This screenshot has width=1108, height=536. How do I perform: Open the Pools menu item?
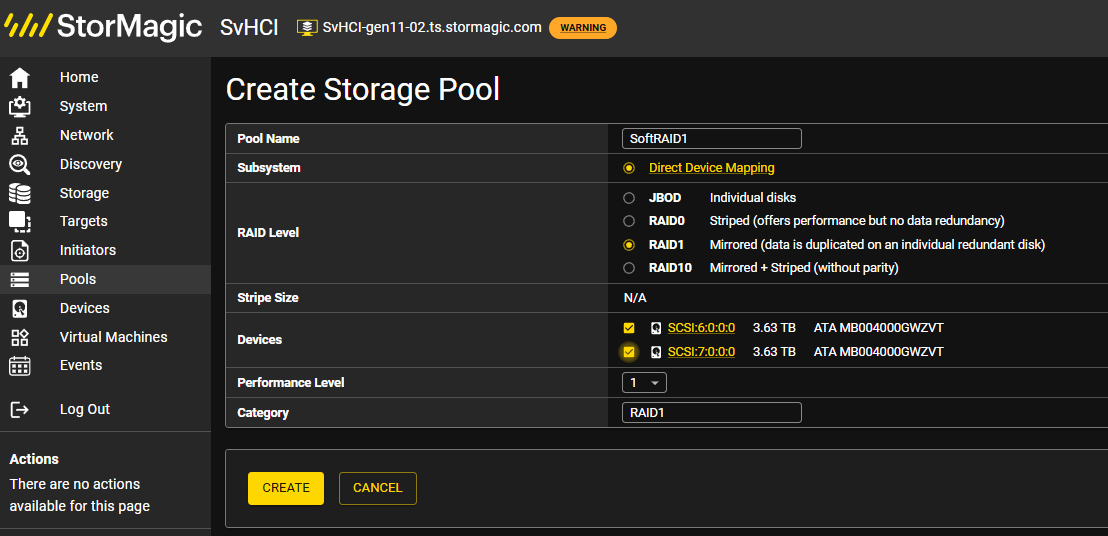(78, 279)
